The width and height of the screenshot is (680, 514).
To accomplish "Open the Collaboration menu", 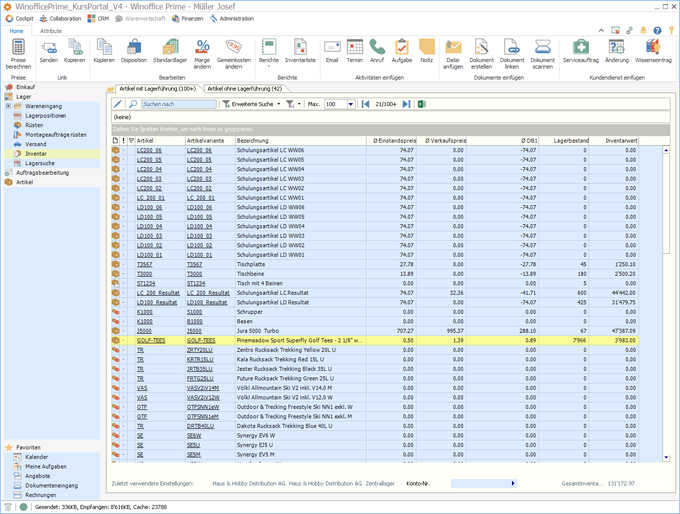I will (x=61, y=19).
